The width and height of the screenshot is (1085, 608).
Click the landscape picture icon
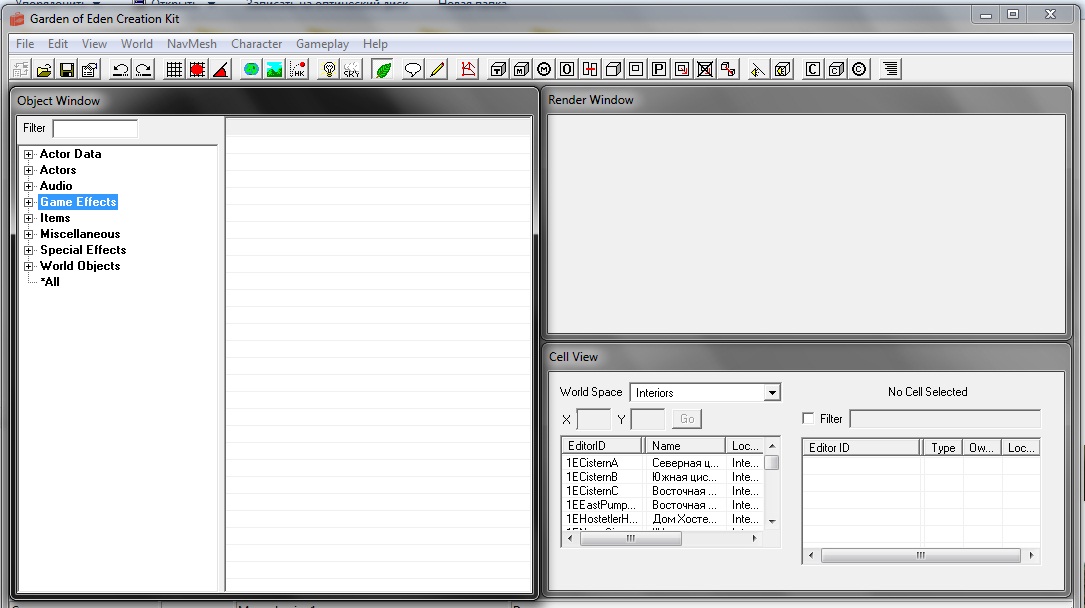pyautogui.click(x=275, y=69)
